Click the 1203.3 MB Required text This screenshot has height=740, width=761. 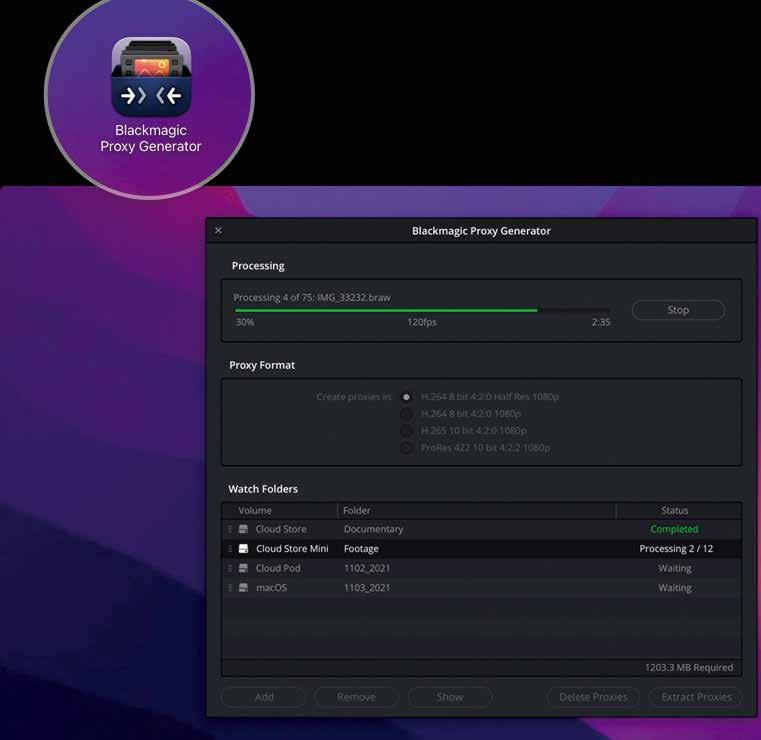(689, 667)
